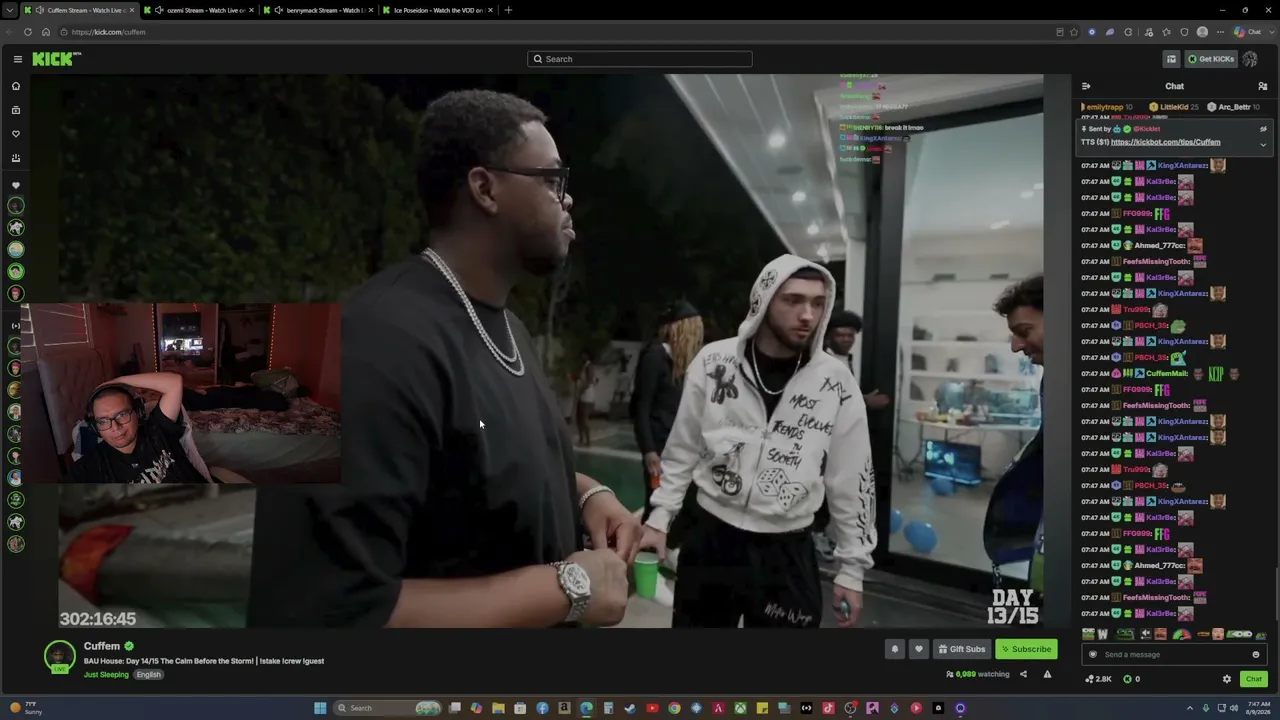
Task: Open chat settings gear
Action: tap(1227, 679)
